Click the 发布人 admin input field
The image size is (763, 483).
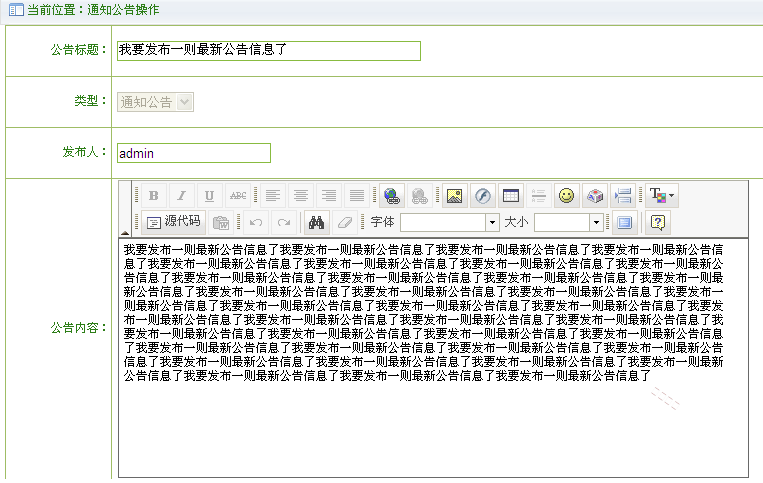194,153
